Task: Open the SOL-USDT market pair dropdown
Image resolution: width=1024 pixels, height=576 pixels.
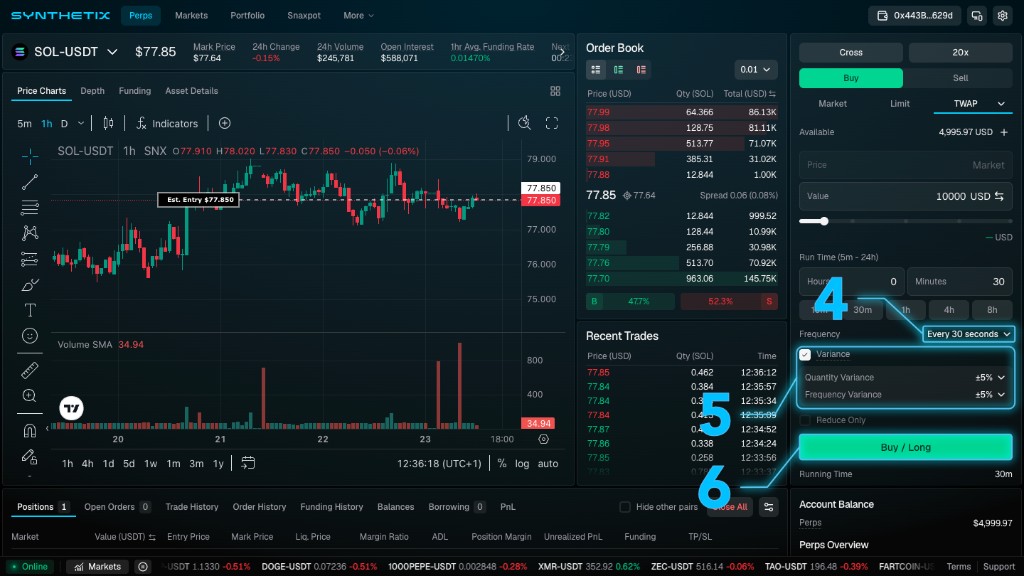Action: (65, 52)
